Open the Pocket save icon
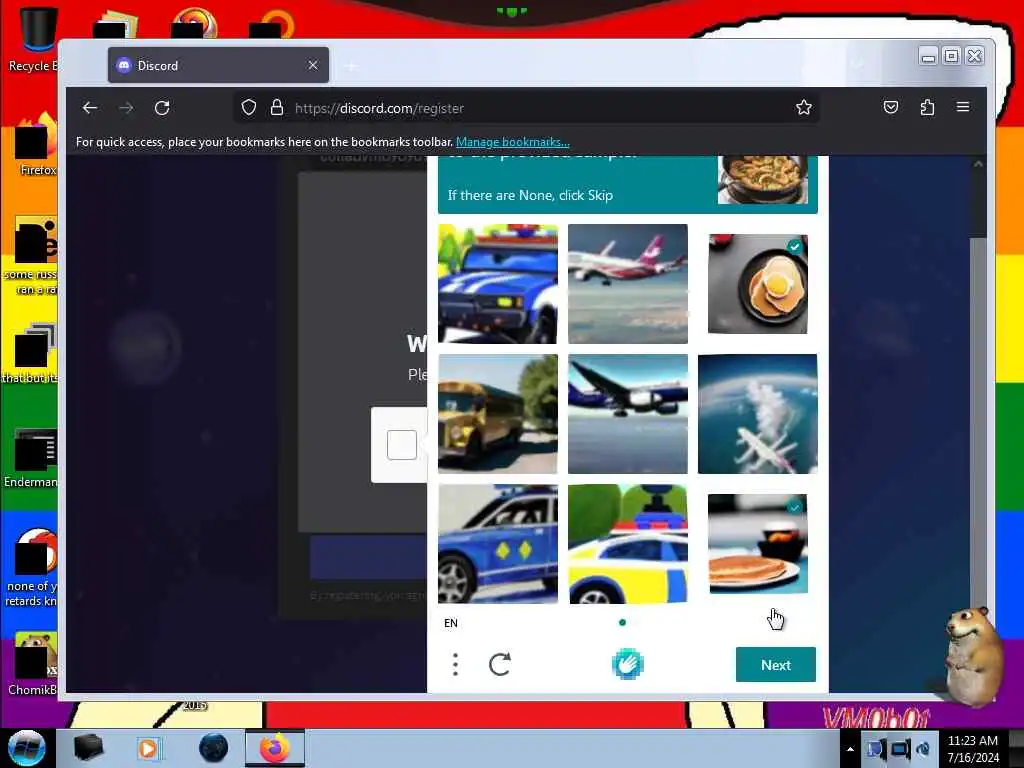The width and height of the screenshot is (1024, 768). coord(891,107)
